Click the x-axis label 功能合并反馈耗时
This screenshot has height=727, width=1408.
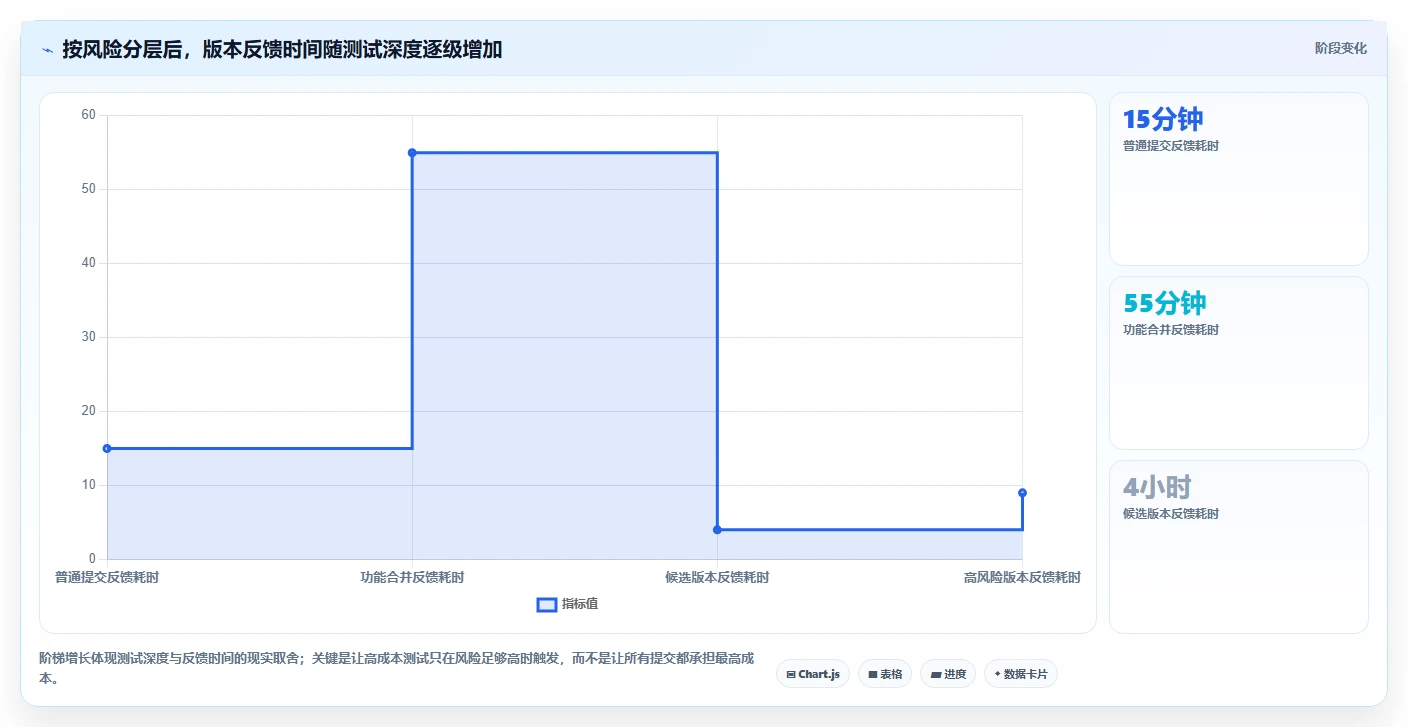412,578
